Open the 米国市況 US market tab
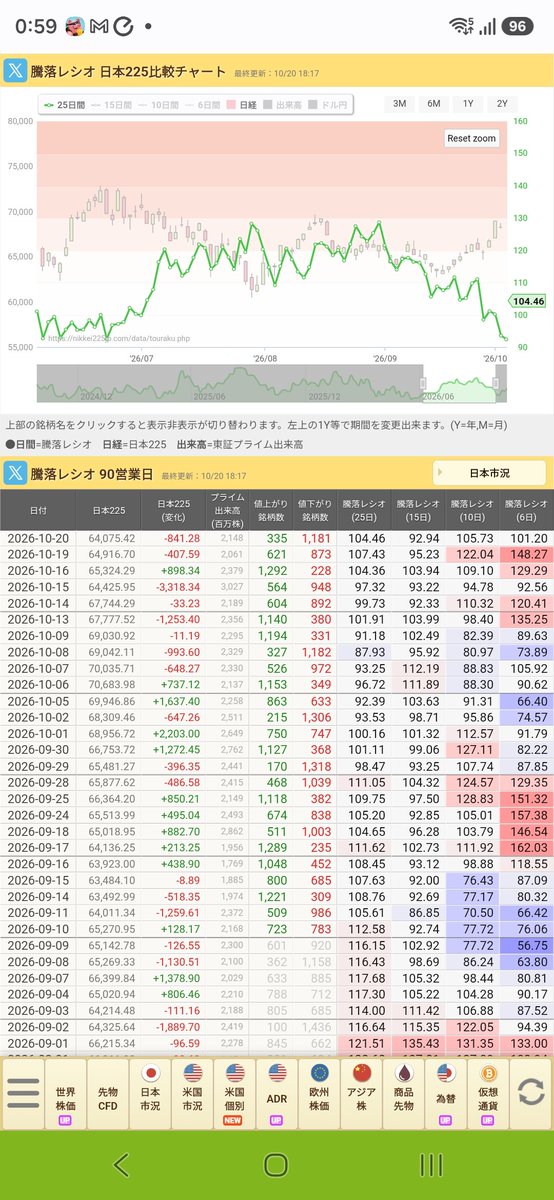 [192, 1094]
